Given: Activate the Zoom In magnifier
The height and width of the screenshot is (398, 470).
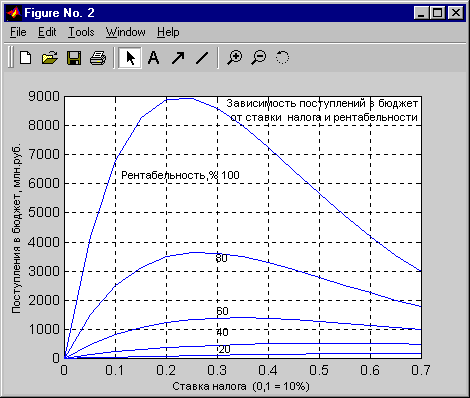Looking at the screenshot, I should coord(235,58).
